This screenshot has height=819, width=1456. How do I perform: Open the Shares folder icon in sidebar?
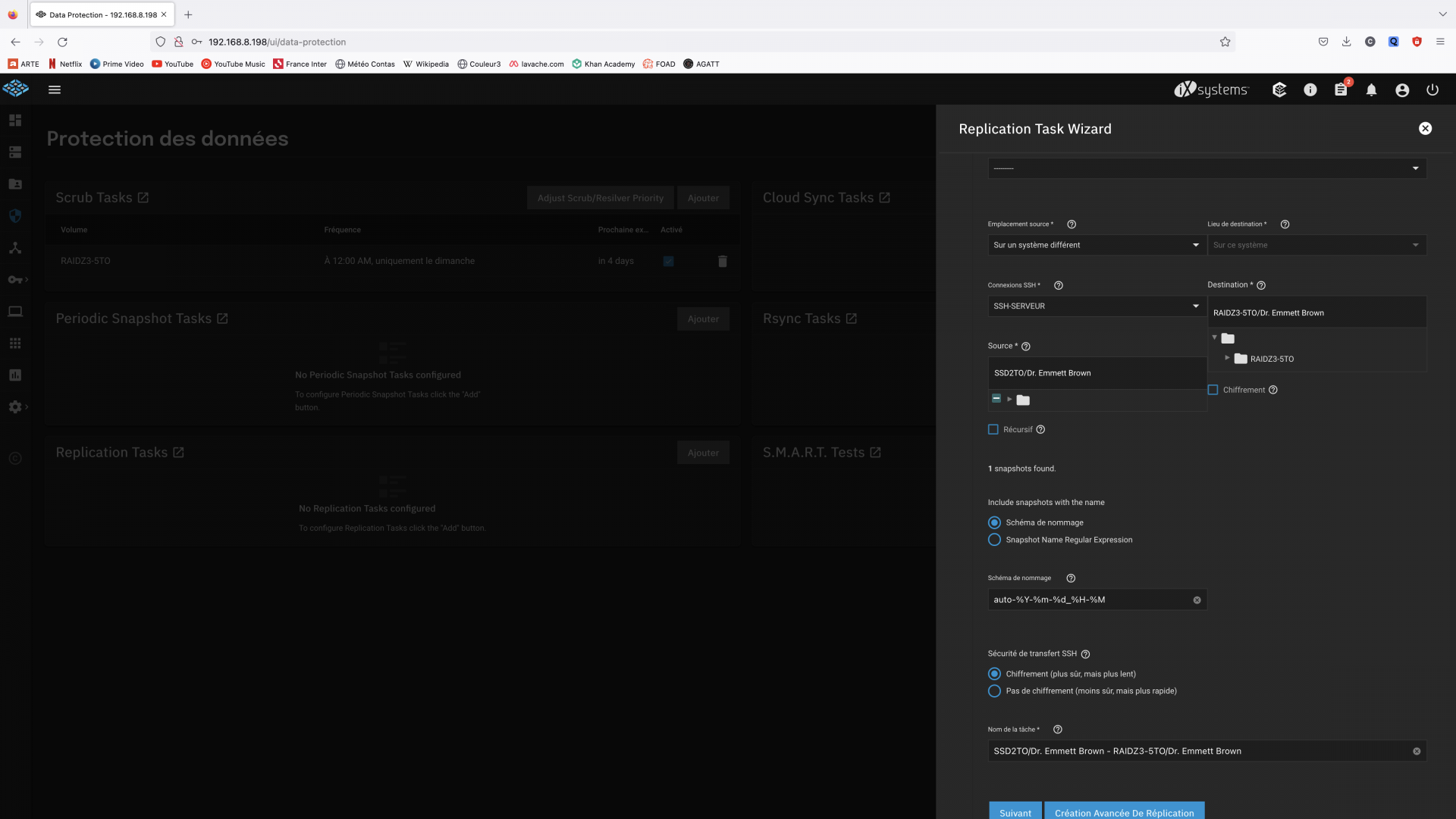15,184
